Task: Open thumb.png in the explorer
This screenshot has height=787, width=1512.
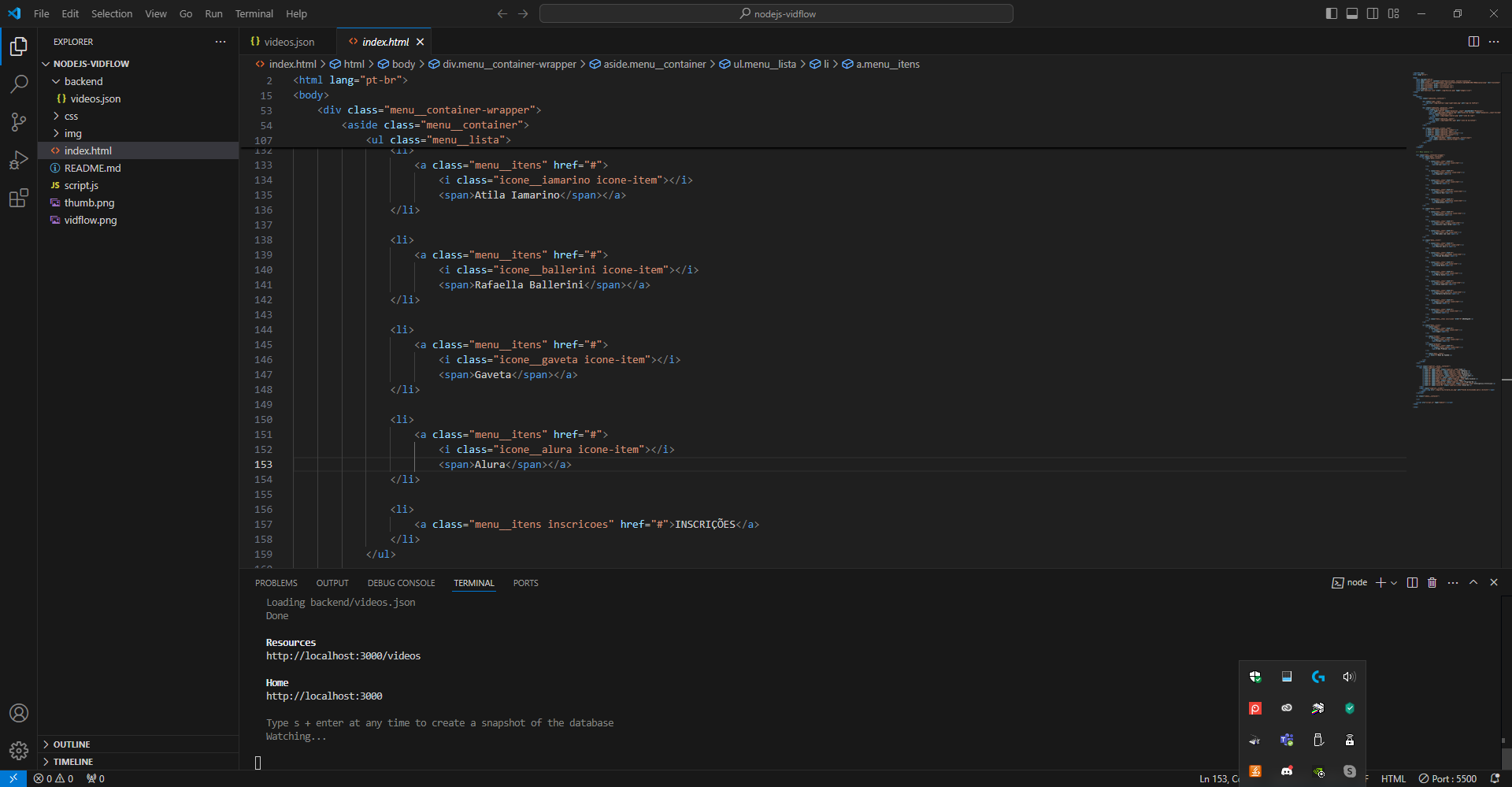Action: (138, 202)
